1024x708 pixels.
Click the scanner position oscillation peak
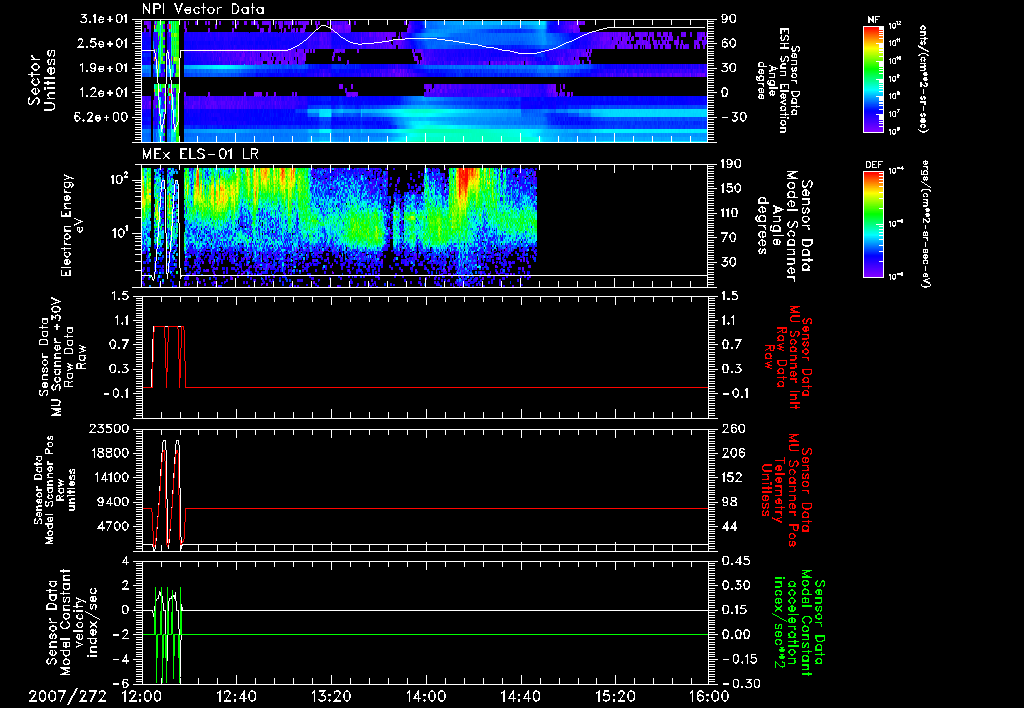164,443
